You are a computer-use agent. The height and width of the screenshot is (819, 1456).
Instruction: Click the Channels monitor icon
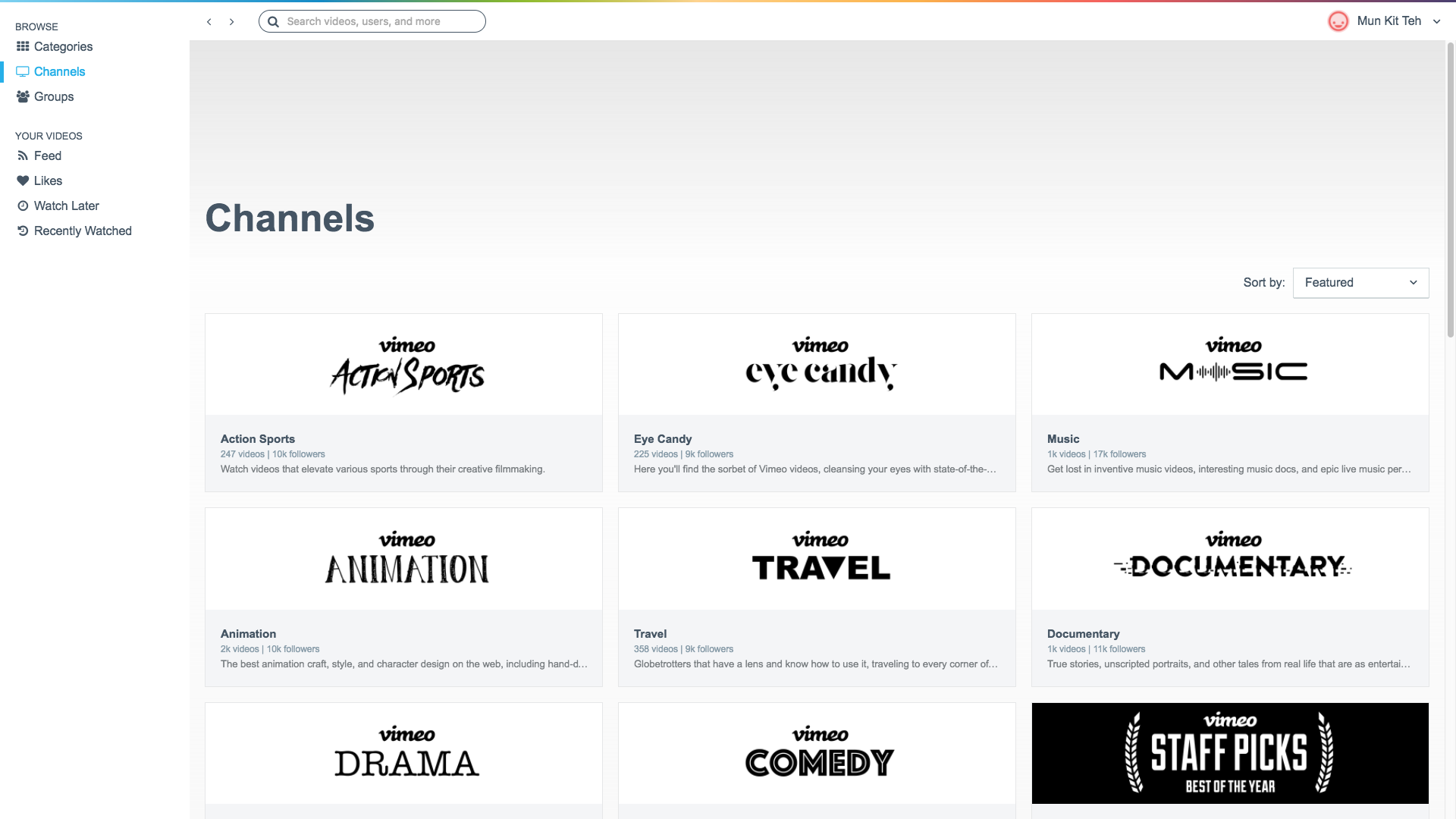point(23,71)
